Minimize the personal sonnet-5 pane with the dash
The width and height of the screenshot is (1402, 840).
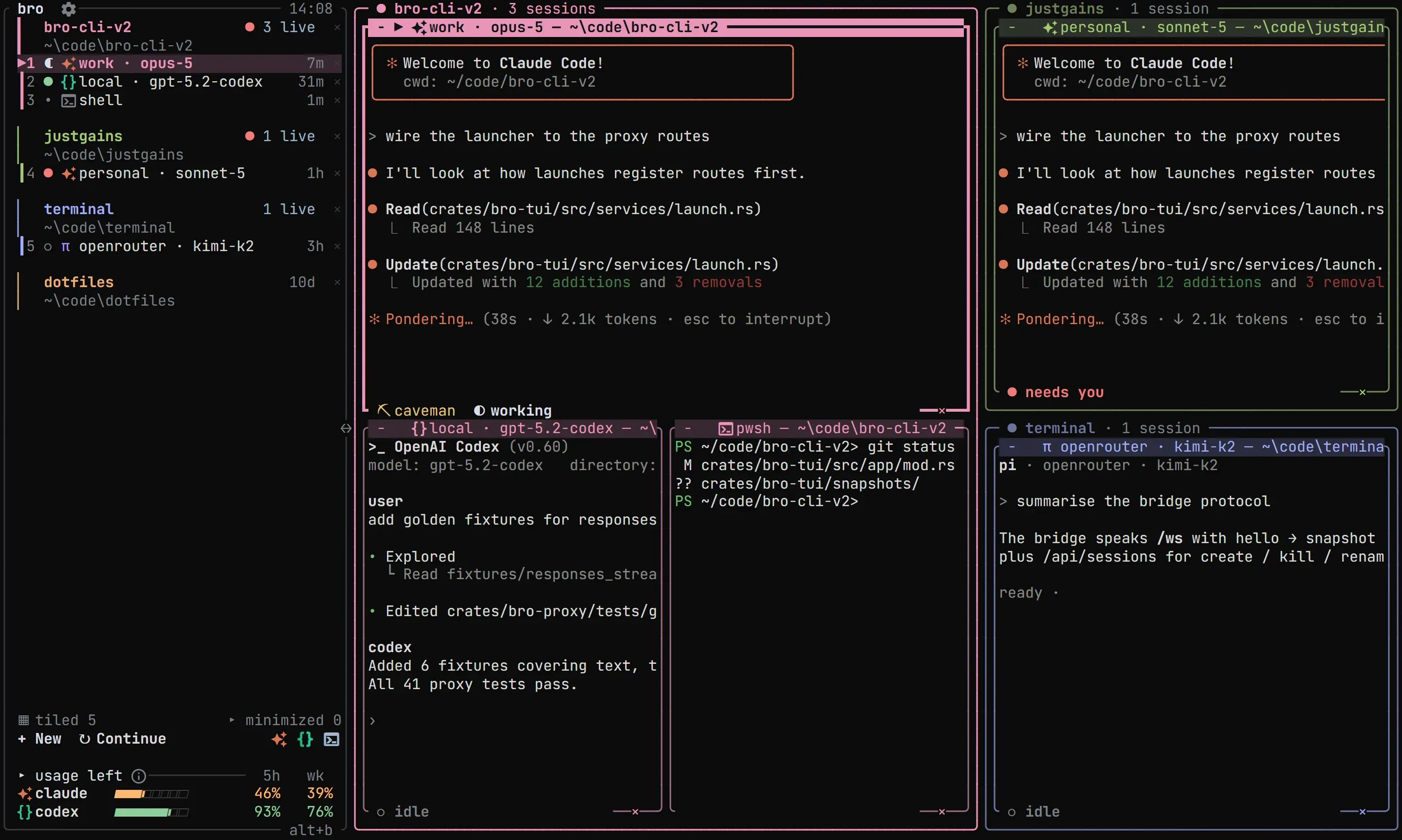1012,27
